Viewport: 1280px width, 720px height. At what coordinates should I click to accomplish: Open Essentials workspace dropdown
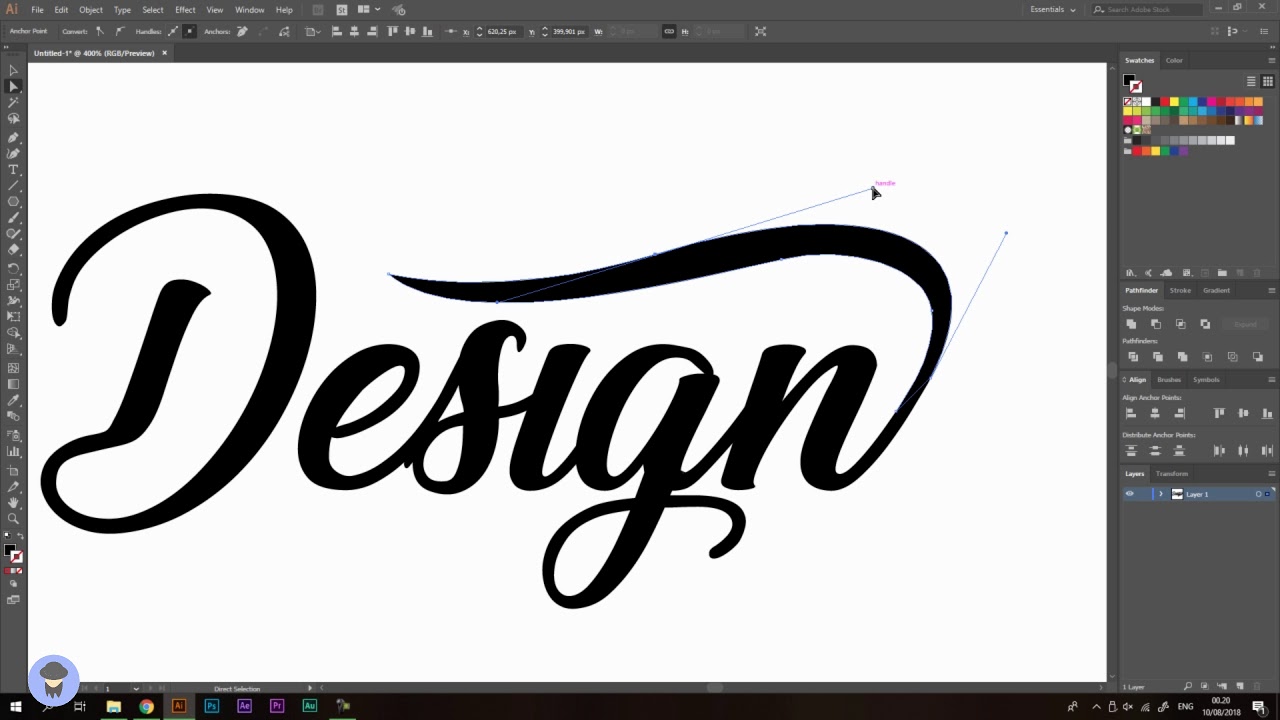pos(1053,9)
